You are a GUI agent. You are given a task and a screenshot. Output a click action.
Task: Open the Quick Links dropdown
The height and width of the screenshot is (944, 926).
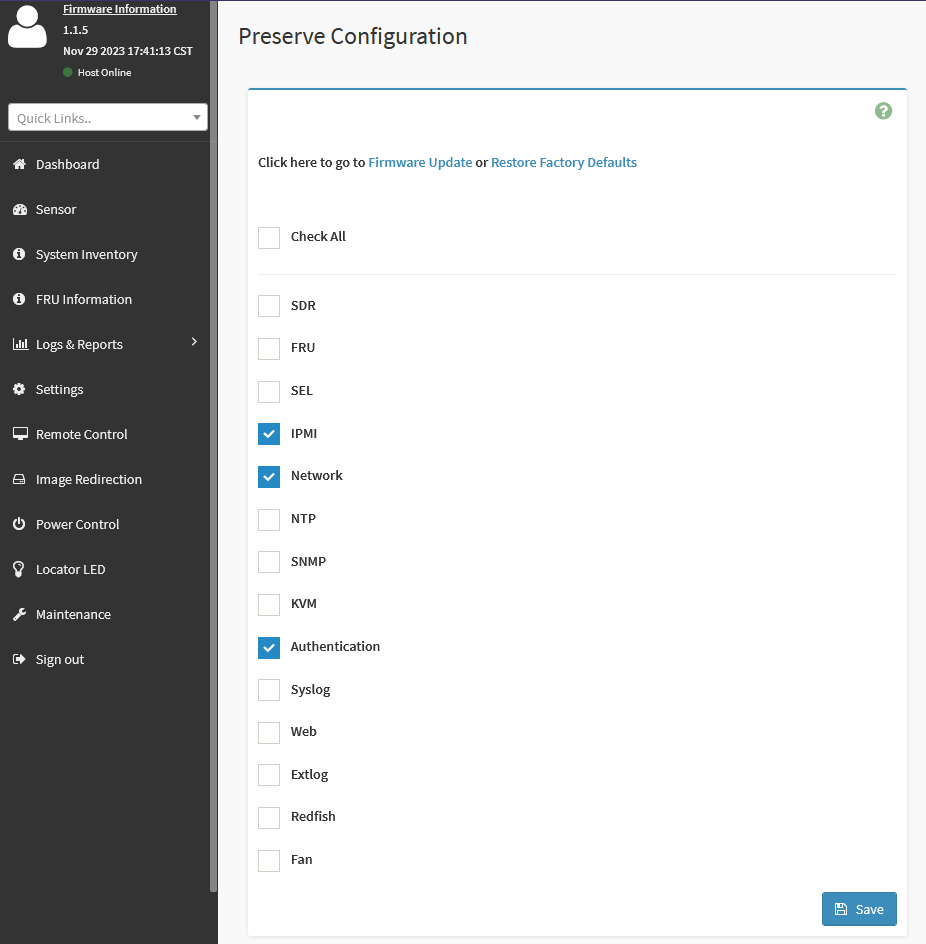(108, 118)
